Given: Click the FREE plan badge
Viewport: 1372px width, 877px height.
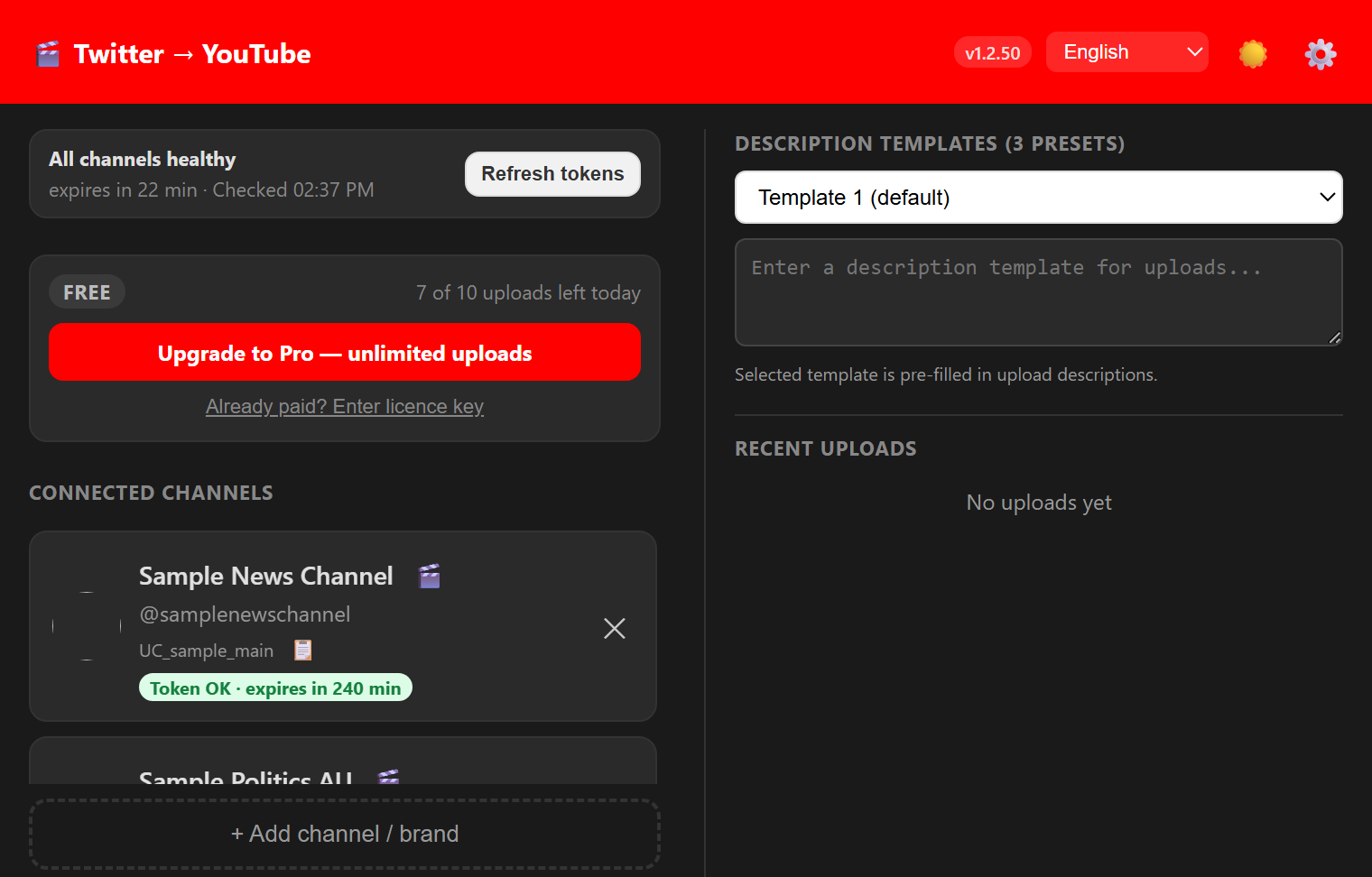Looking at the screenshot, I should (x=87, y=292).
